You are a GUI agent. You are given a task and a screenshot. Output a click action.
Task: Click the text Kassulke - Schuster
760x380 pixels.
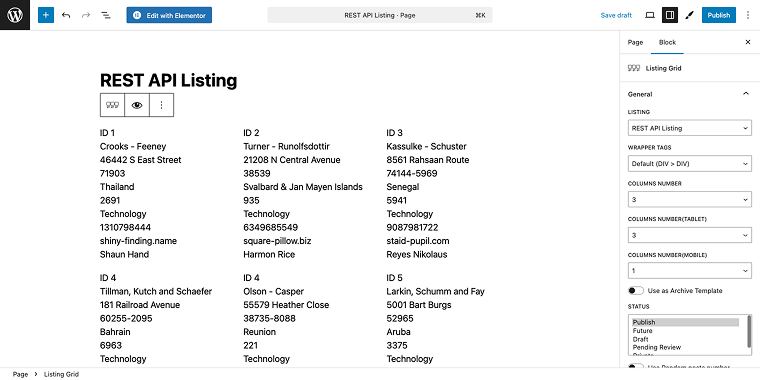coord(427,146)
